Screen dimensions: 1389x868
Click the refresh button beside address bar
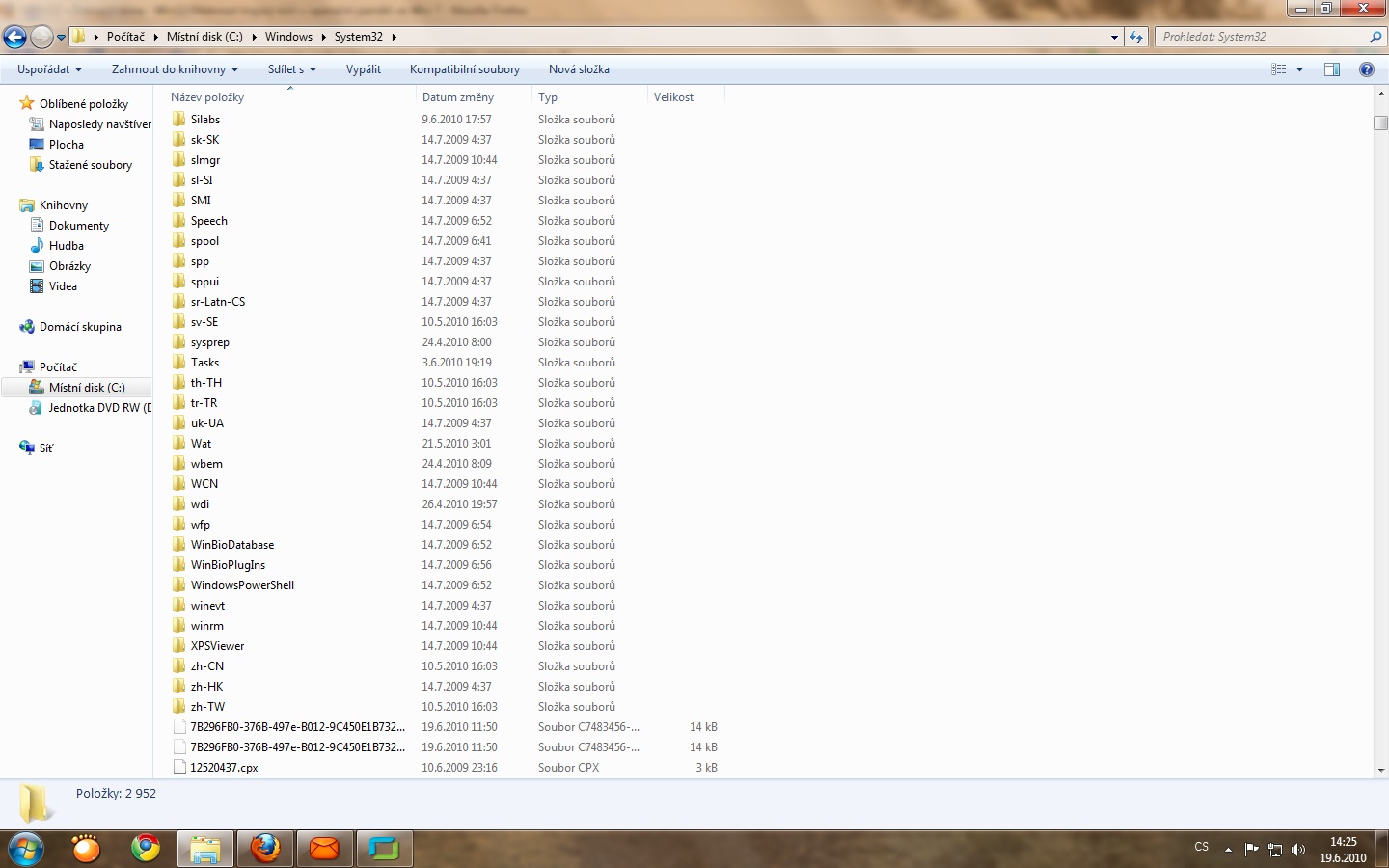1136,38
